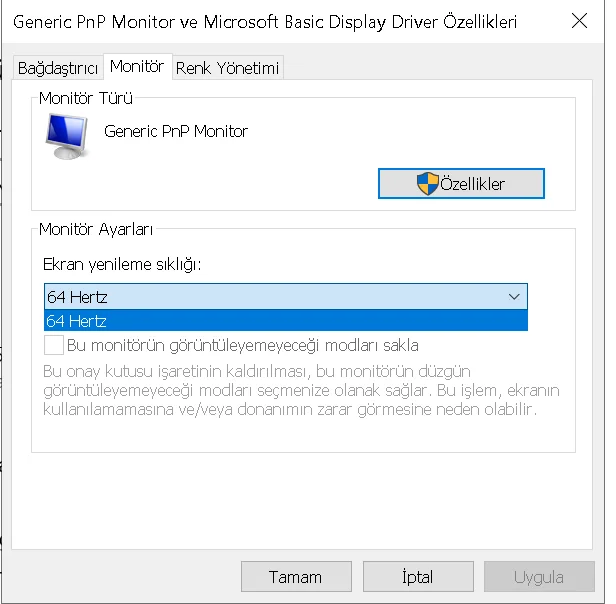Select the Monitör tab
The width and height of the screenshot is (616, 604).
pos(137,66)
